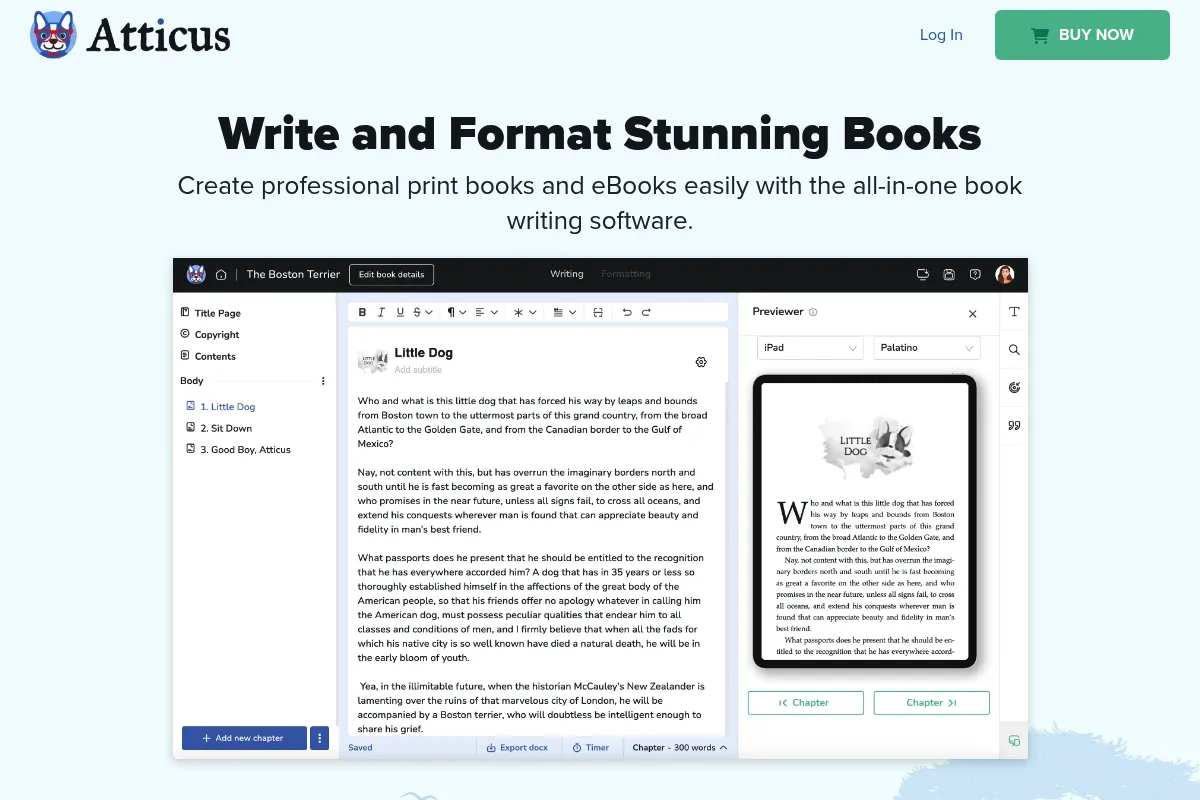Switch to the Formatting tab
1200x800 pixels.
click(x=626, y=274)
